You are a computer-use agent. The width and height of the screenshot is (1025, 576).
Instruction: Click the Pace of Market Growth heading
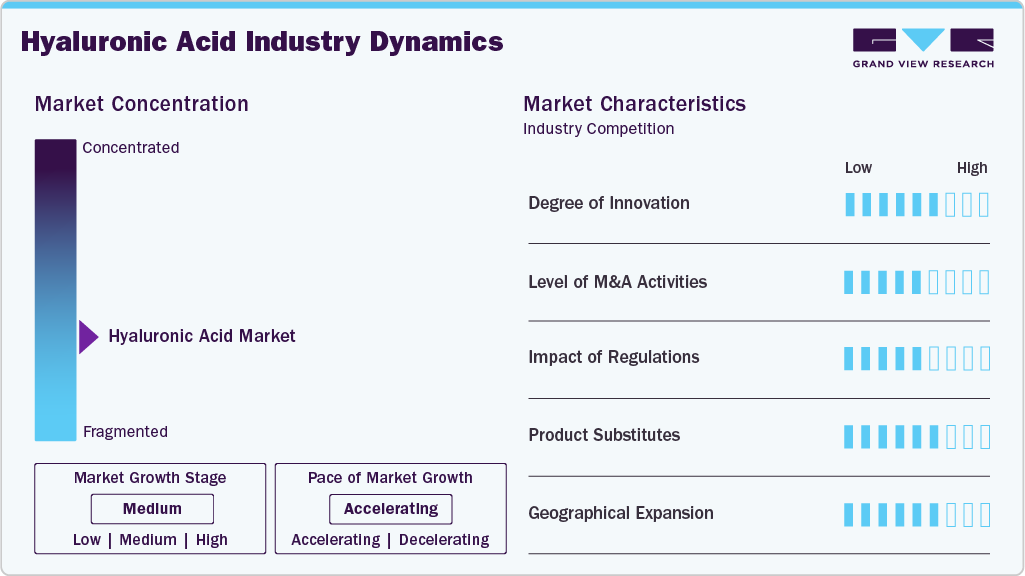pyautogui.click(x=390, y=478)
